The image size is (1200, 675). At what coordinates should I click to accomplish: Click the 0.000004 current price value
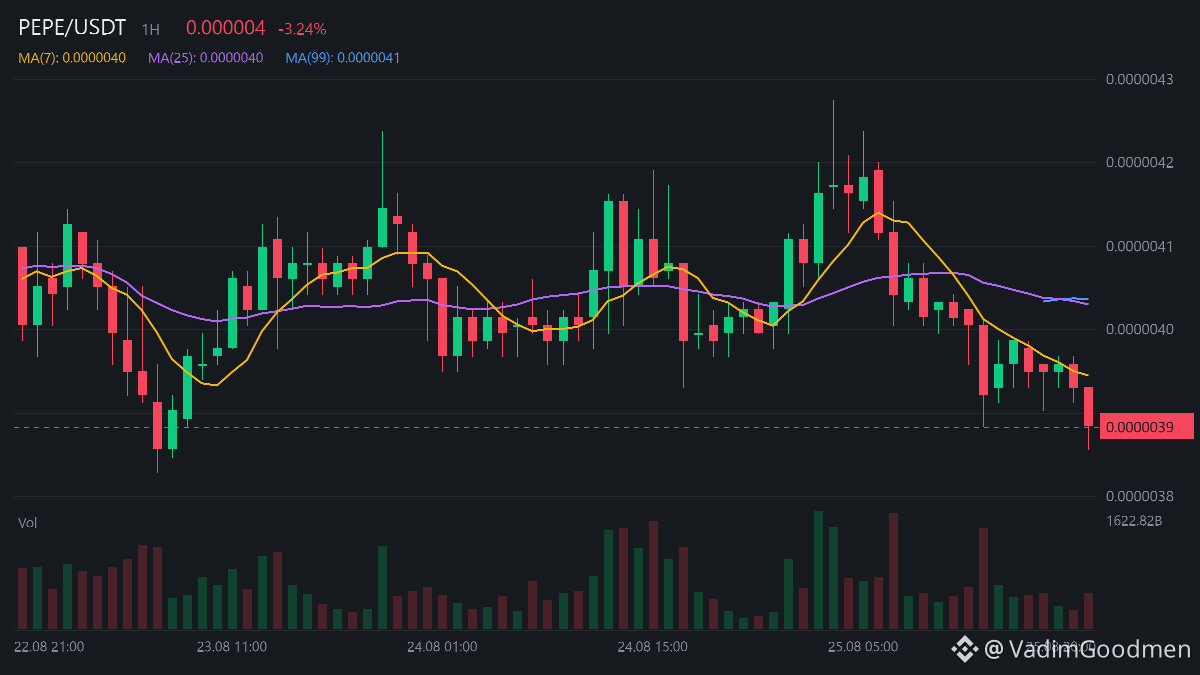(x=226, y=29)
